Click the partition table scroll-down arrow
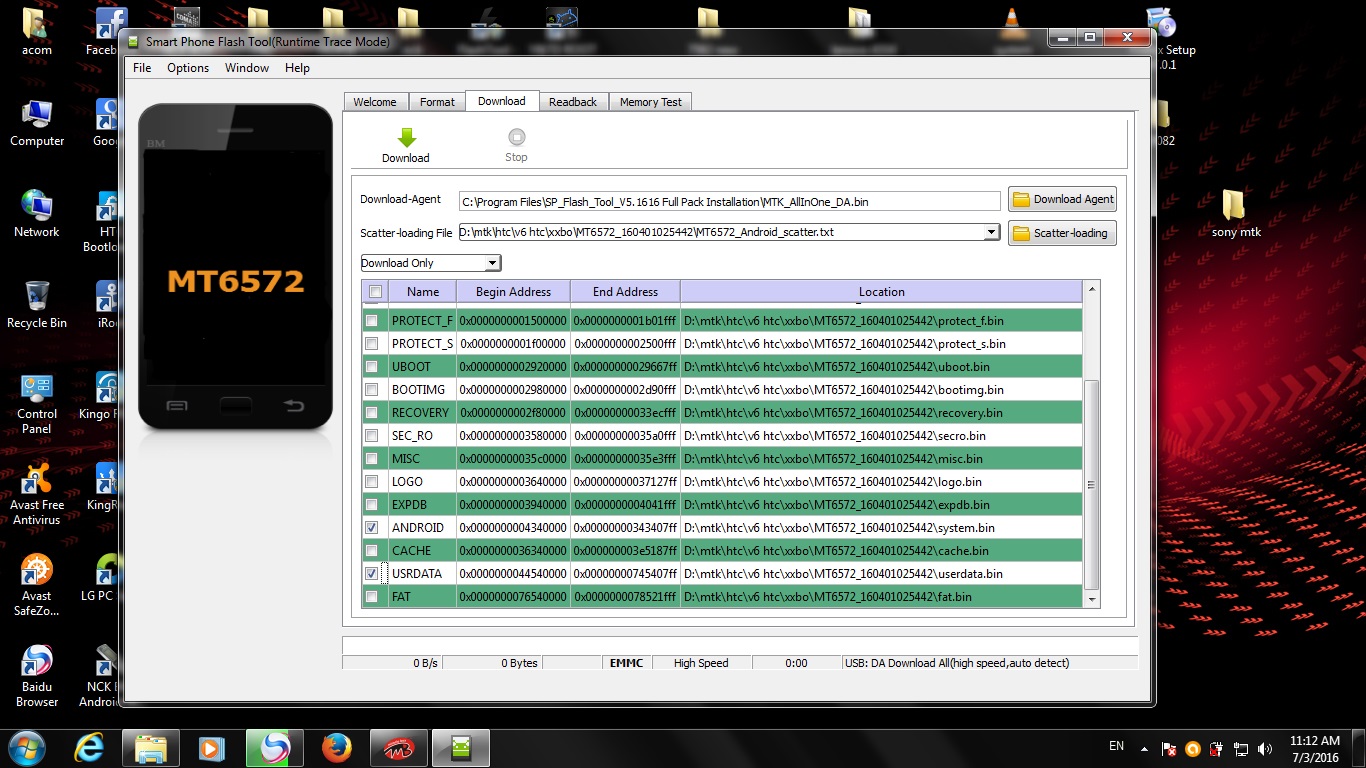This screenshot has height=768, width=1366. click(x=1091, y=600)
